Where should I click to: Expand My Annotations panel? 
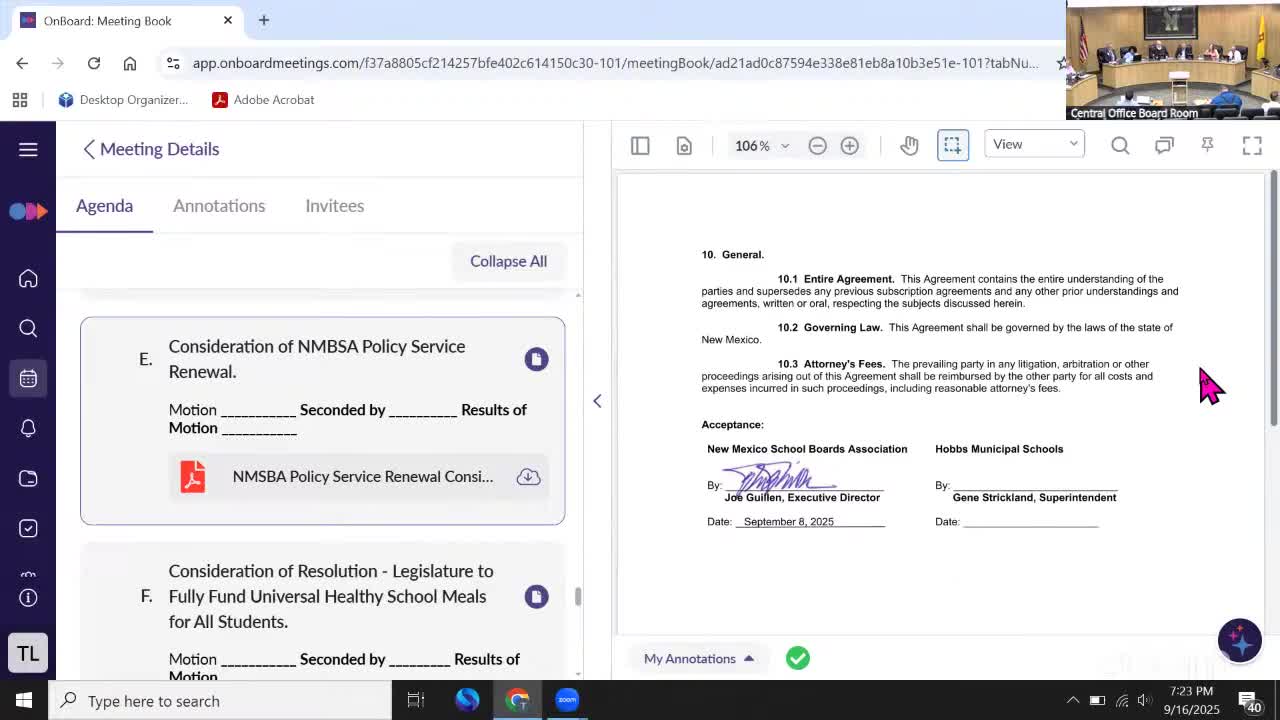tap(698, 658)
